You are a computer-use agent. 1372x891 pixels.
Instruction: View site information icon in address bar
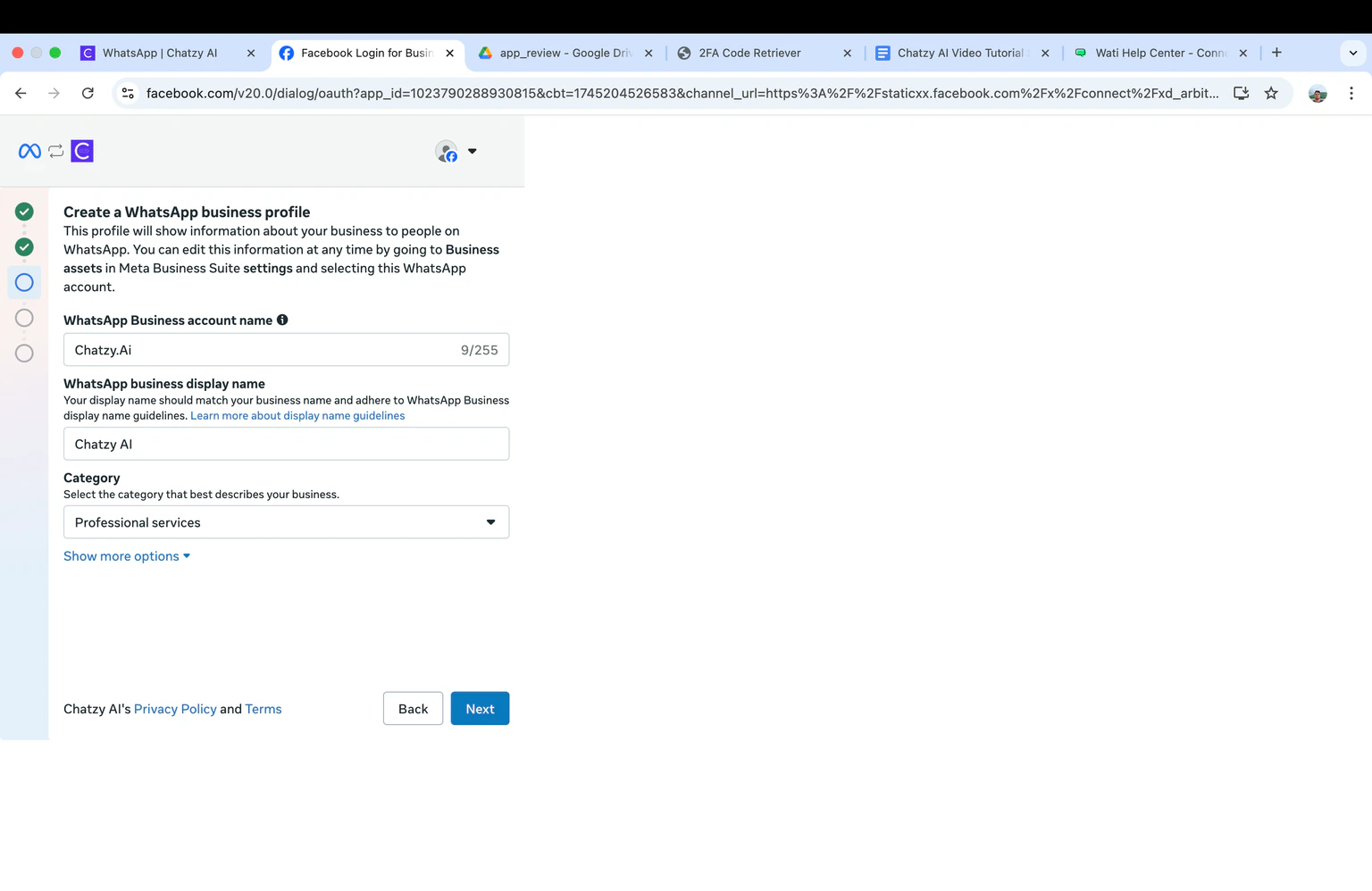click(x=128, y=93)
